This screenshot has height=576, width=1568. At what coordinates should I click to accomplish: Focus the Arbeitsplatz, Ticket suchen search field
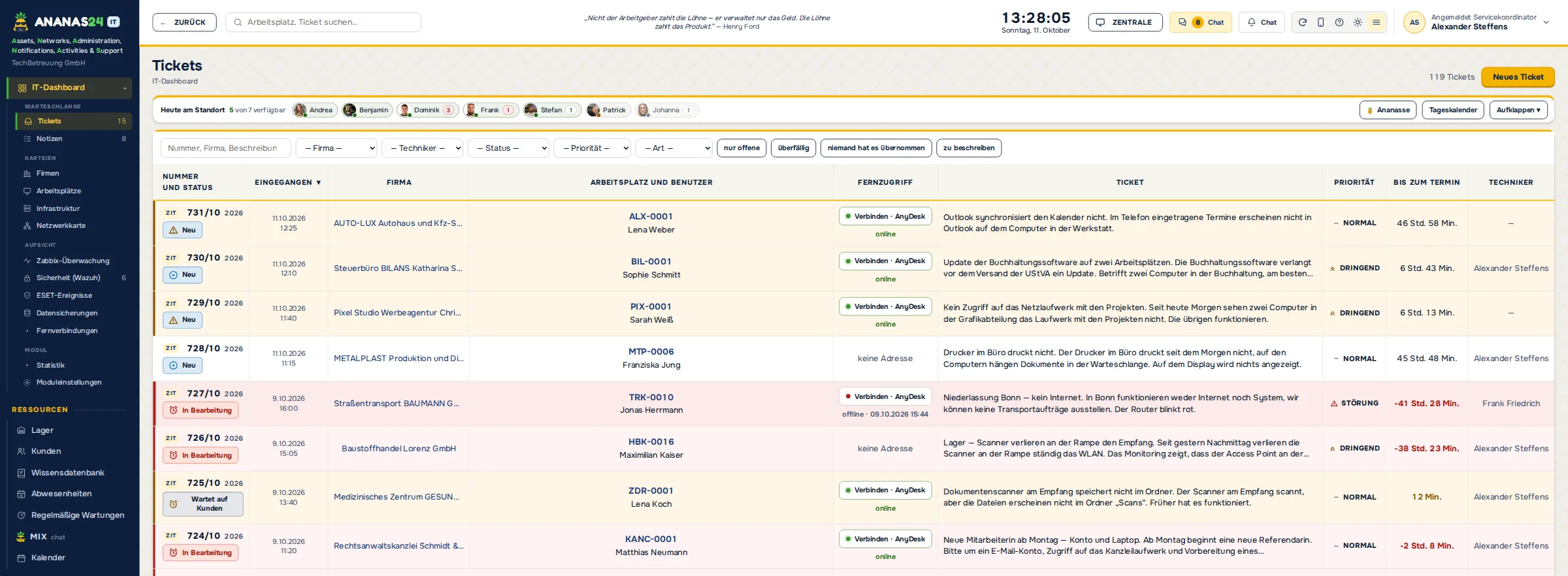[x=323, y=22]
